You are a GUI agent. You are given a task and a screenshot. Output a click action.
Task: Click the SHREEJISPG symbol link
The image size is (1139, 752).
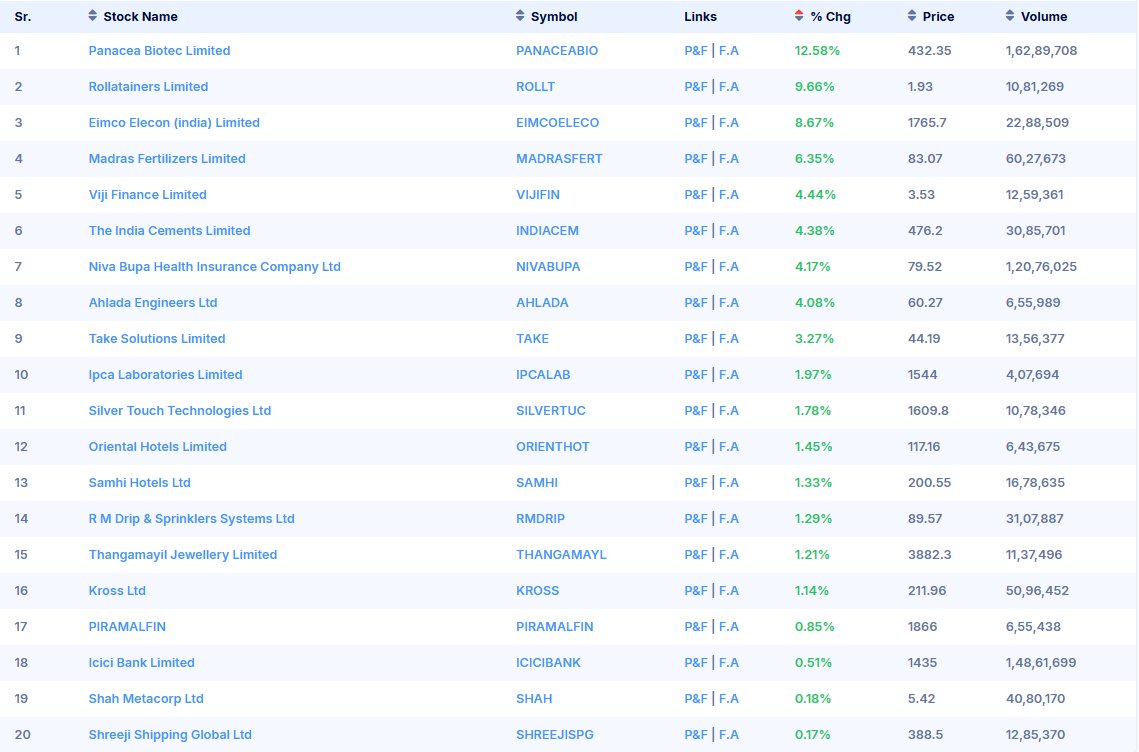554,735
